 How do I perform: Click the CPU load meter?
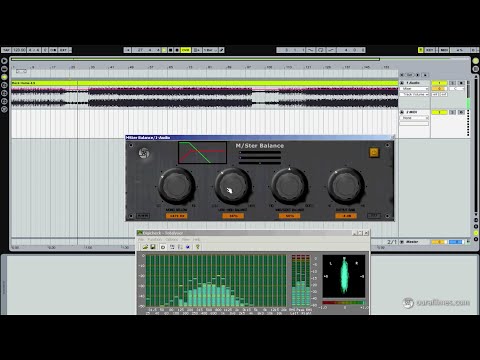460,50
